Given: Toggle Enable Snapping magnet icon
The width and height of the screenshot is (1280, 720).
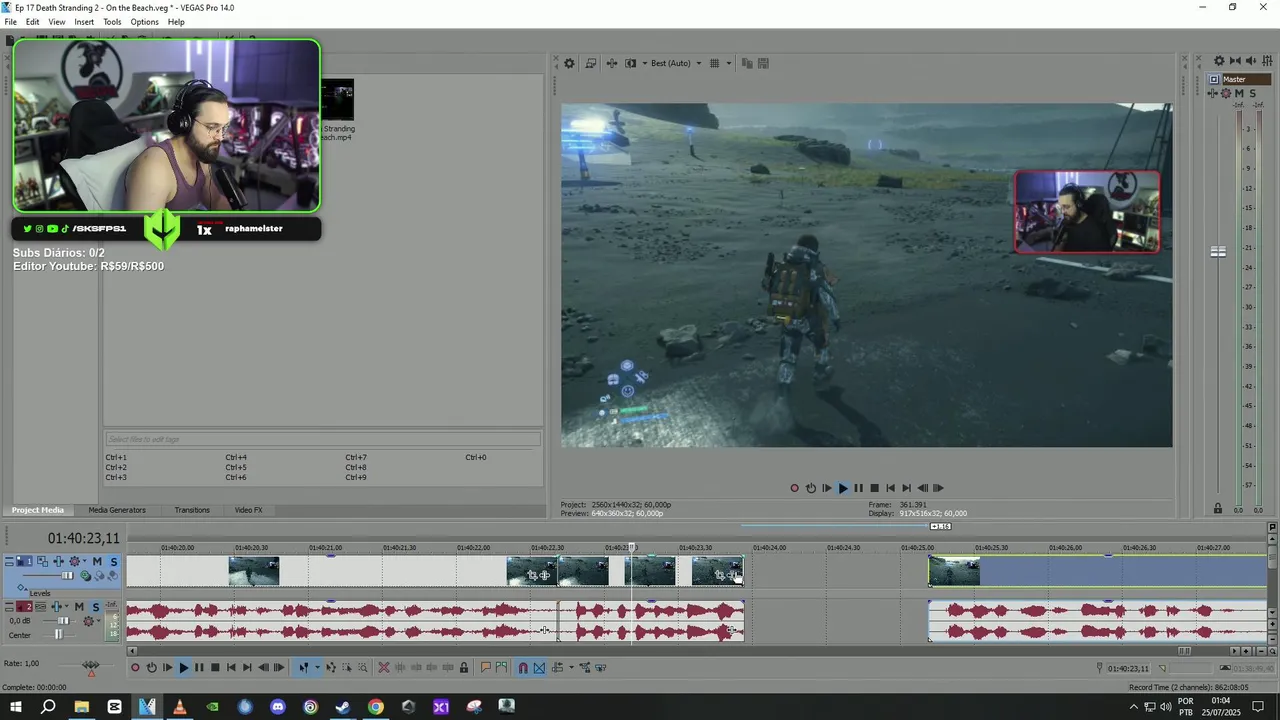Looking at the screenshot, I should tap(522, 667).
